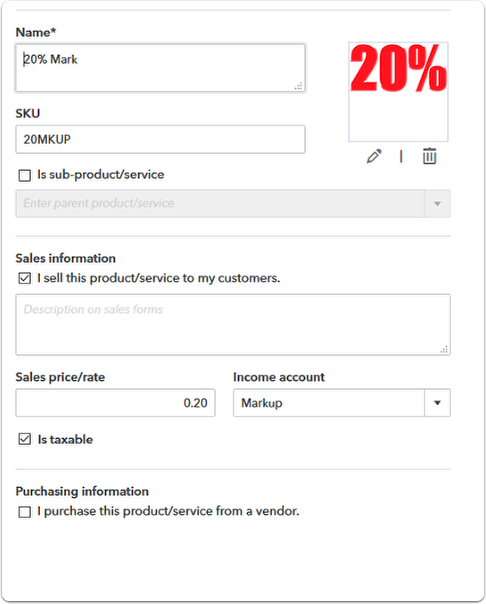Screen dimensions: 486x604
Task: Uncheck the Is taxable checkbox
Action: tap(25, 439)
